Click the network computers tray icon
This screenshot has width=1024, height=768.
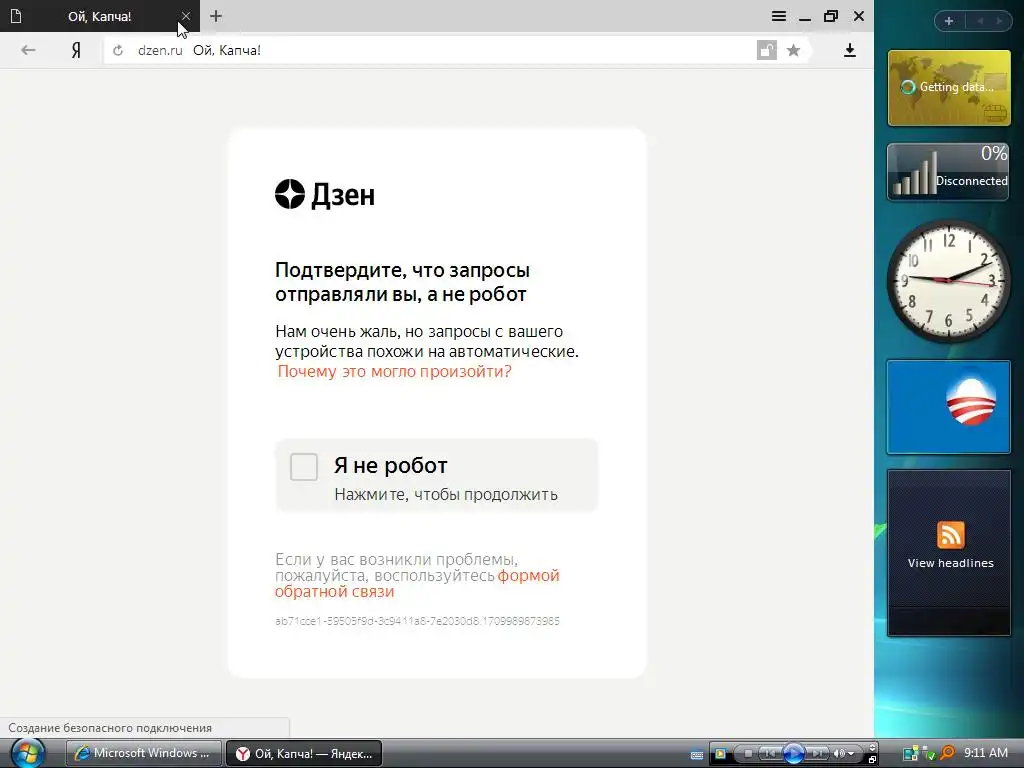click(x=910, y=754)
